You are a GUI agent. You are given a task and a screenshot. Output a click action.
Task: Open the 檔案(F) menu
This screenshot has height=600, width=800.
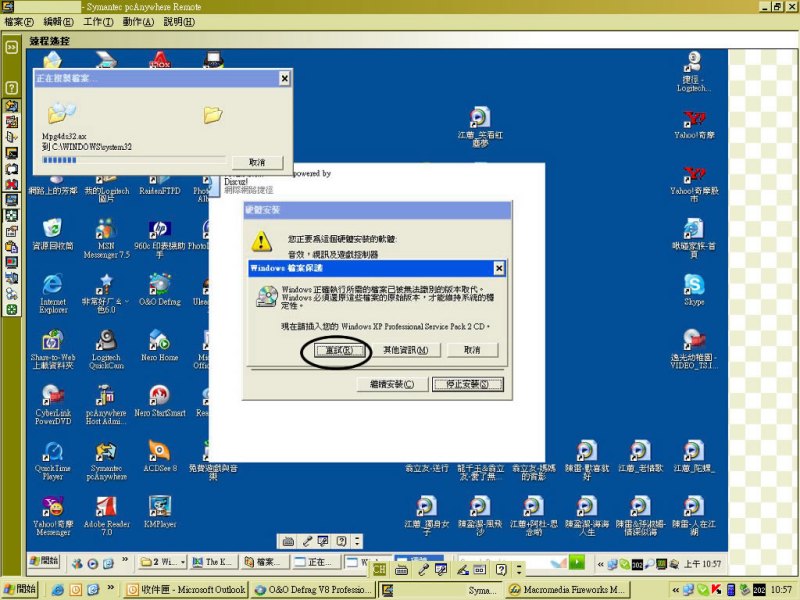pyautogui.click(x=19, y=22)
